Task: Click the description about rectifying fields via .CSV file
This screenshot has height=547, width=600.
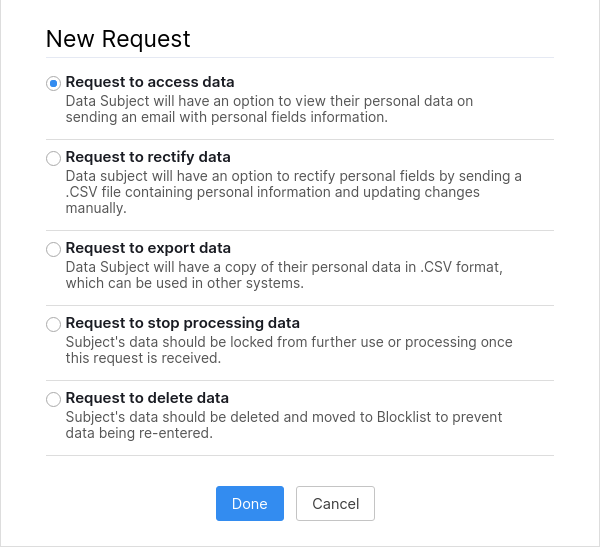Action: pyautogui.click(x=293, y=192)
